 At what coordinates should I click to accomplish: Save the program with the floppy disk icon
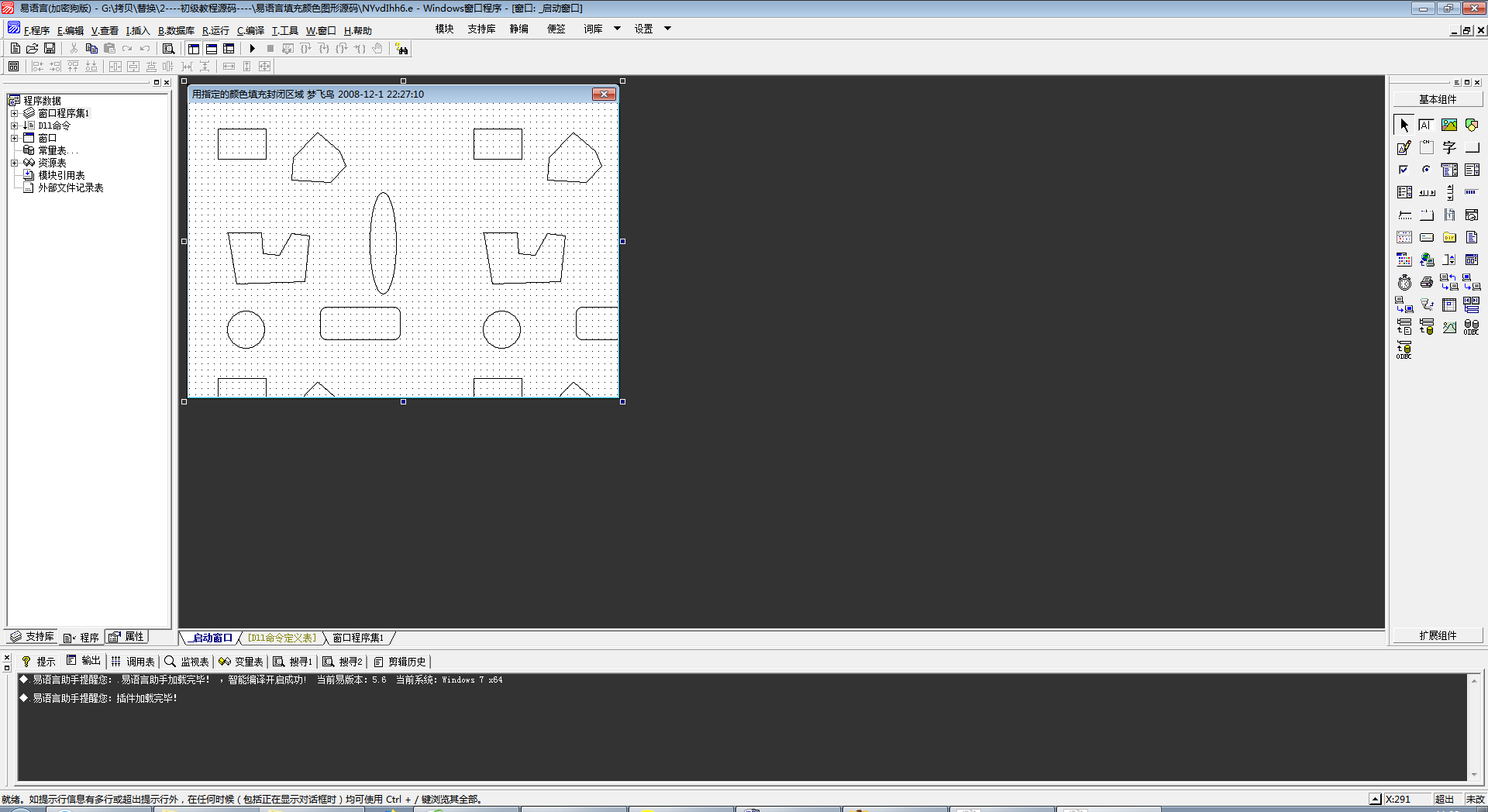50,48
